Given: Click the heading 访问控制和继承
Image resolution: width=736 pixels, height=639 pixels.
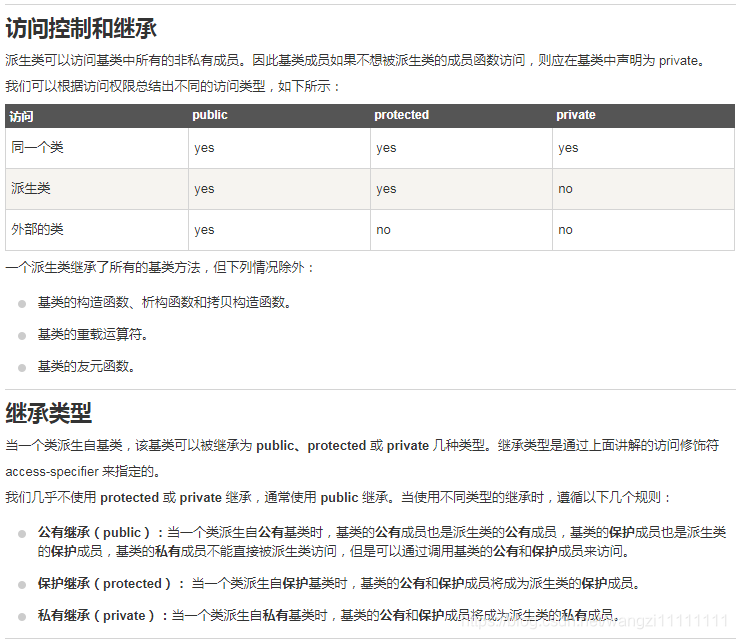Looking at the screenshot, I should click(x=81, y=29).
